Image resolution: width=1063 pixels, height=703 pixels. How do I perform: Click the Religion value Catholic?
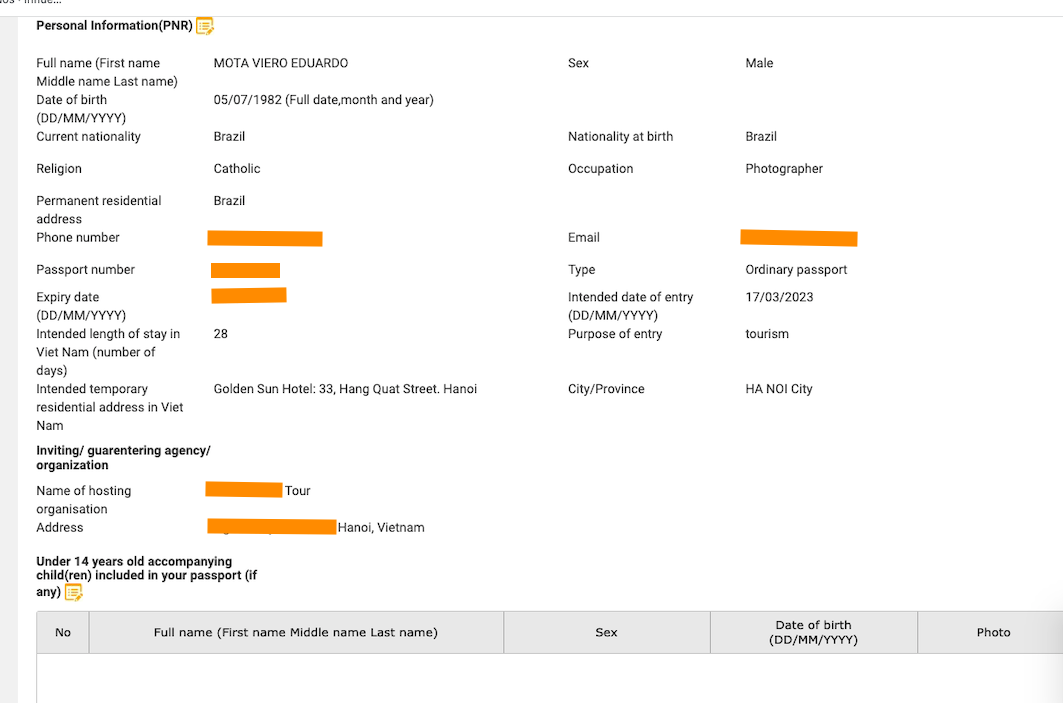[237, 169]
